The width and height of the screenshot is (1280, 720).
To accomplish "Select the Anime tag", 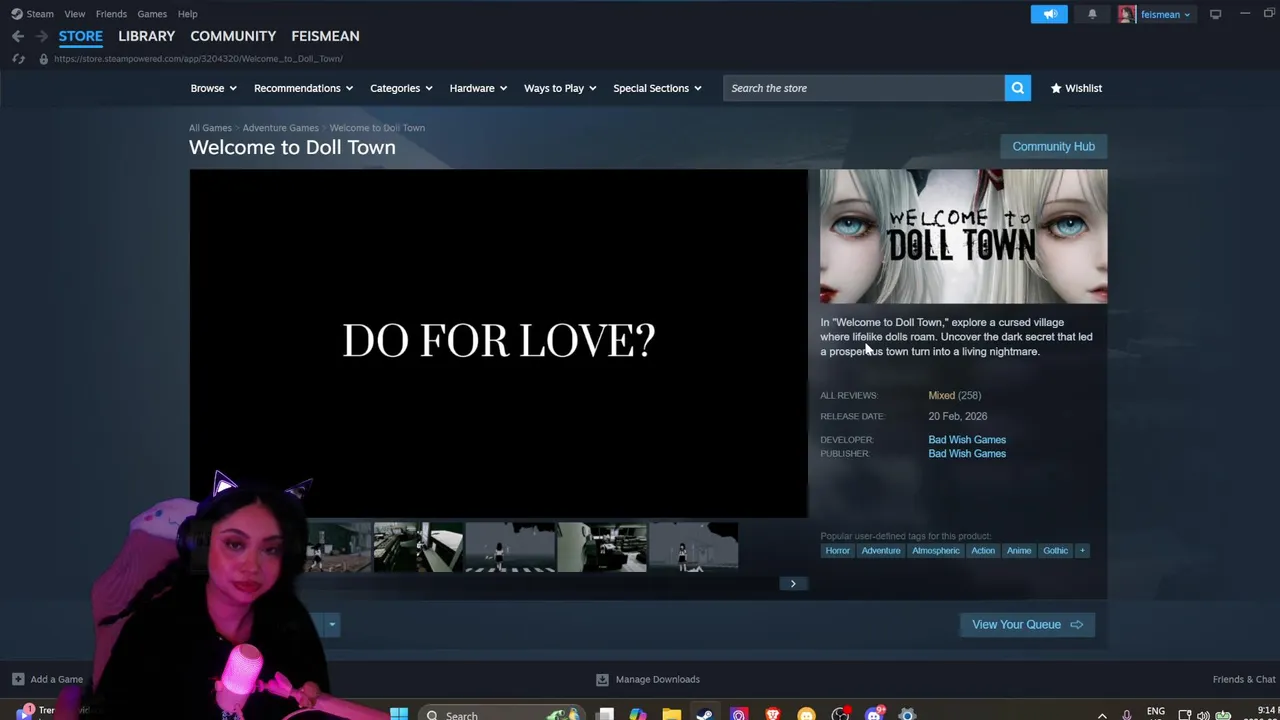I will pyautogui.click(x=1019, y=550).
